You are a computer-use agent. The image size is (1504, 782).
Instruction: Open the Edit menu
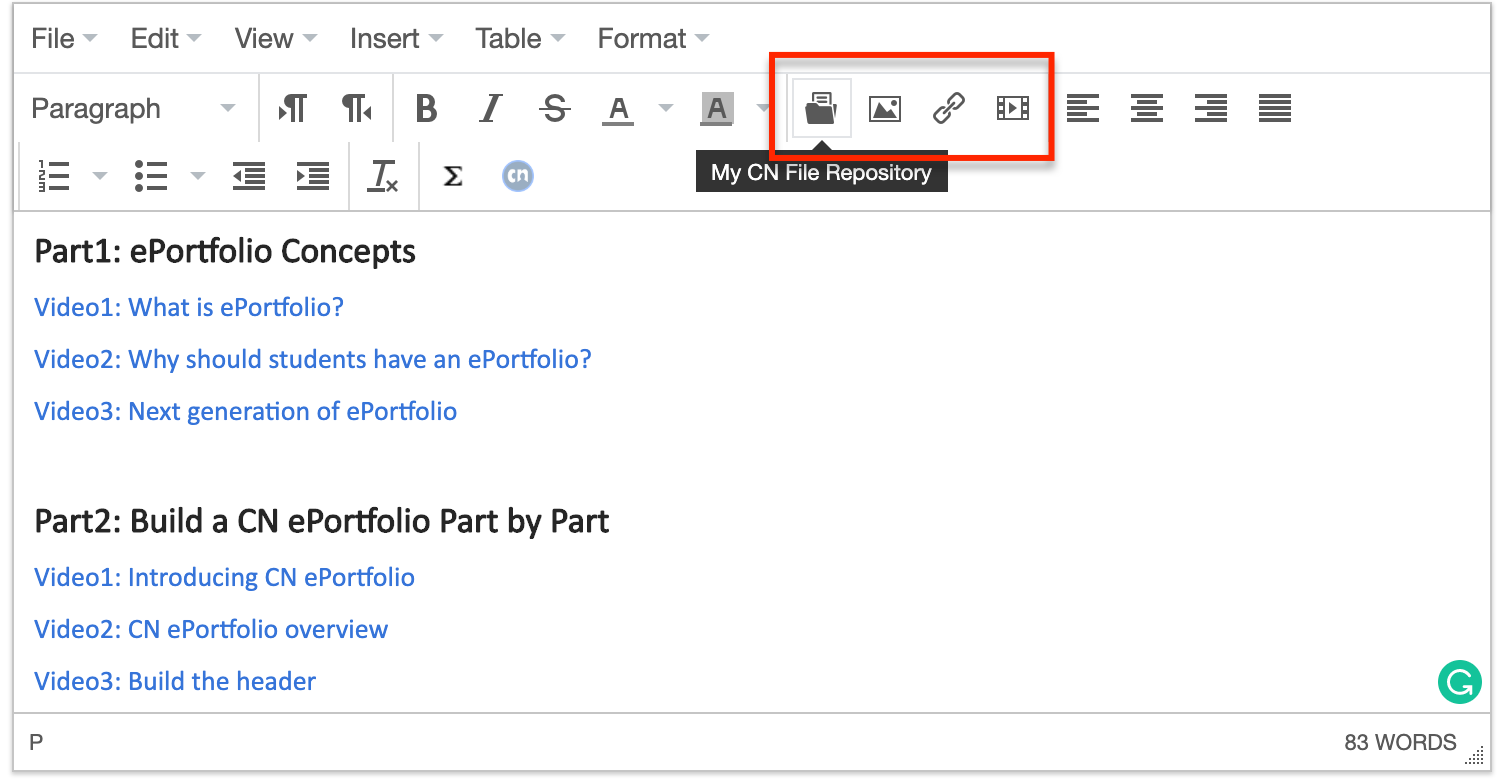[165, 39]
